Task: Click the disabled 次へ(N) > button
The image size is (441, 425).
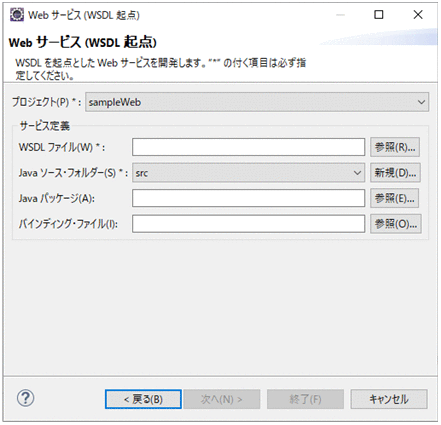Action: (x=222, y=399)
